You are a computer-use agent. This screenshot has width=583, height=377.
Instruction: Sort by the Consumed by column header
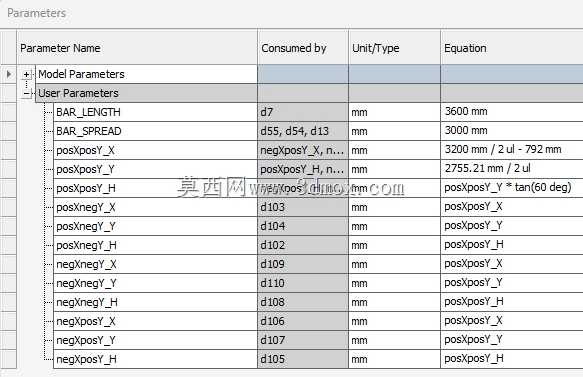click(x=303, y=48)
